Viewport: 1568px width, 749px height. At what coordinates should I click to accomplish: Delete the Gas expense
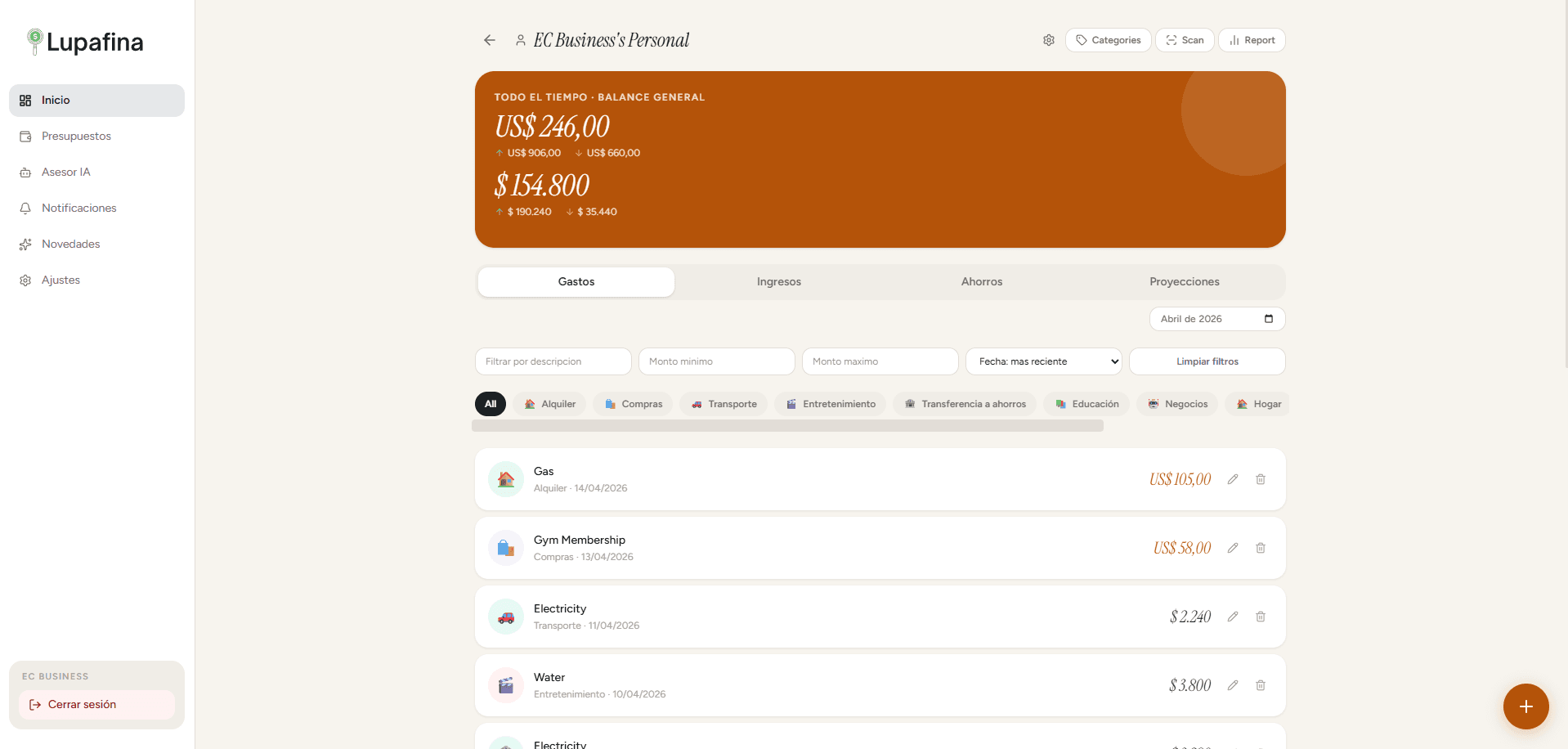point(1261,479)
